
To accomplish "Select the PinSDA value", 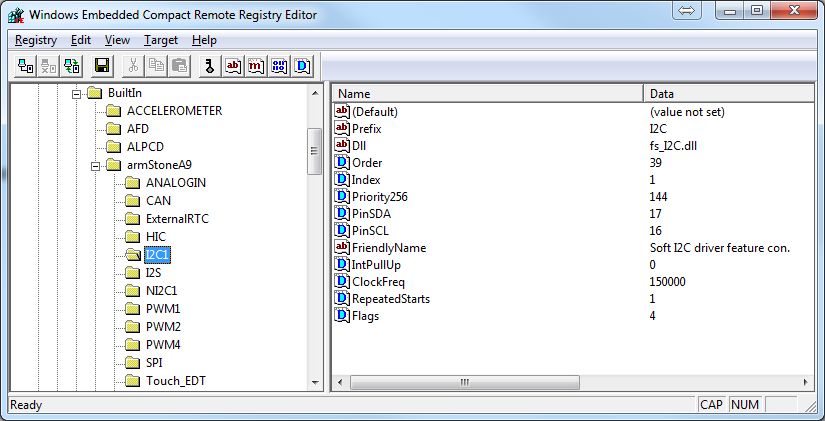I will [371, 214].
